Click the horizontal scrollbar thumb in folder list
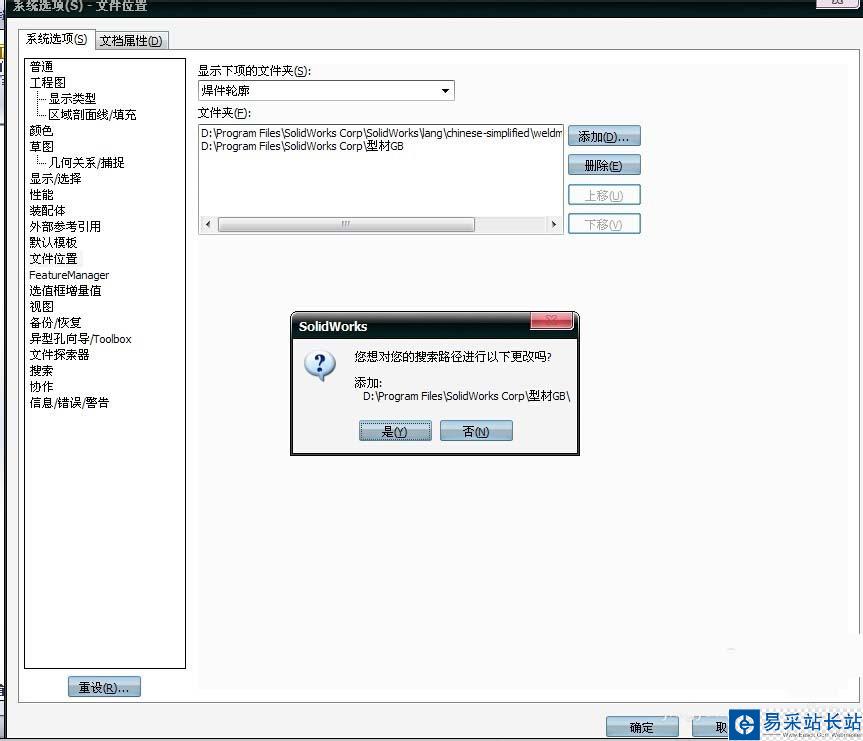863x741 pixels. (346, 224)
